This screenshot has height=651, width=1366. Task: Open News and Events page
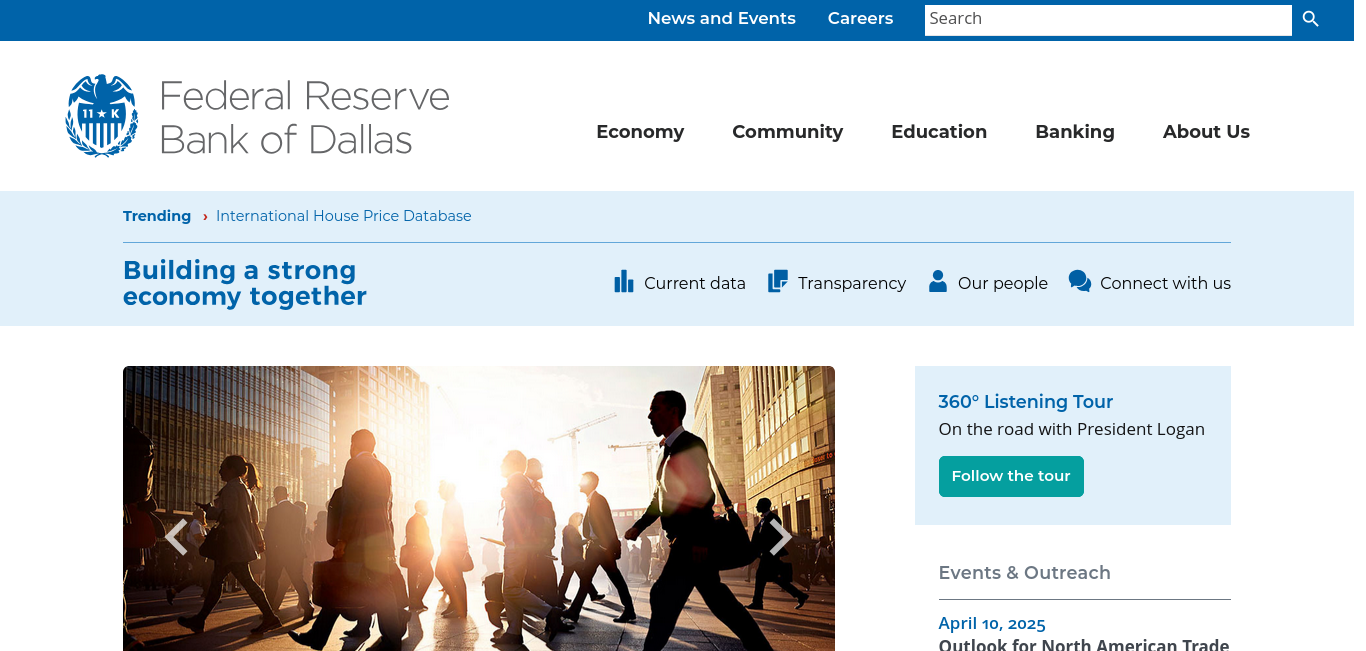(x=722, y=19)
